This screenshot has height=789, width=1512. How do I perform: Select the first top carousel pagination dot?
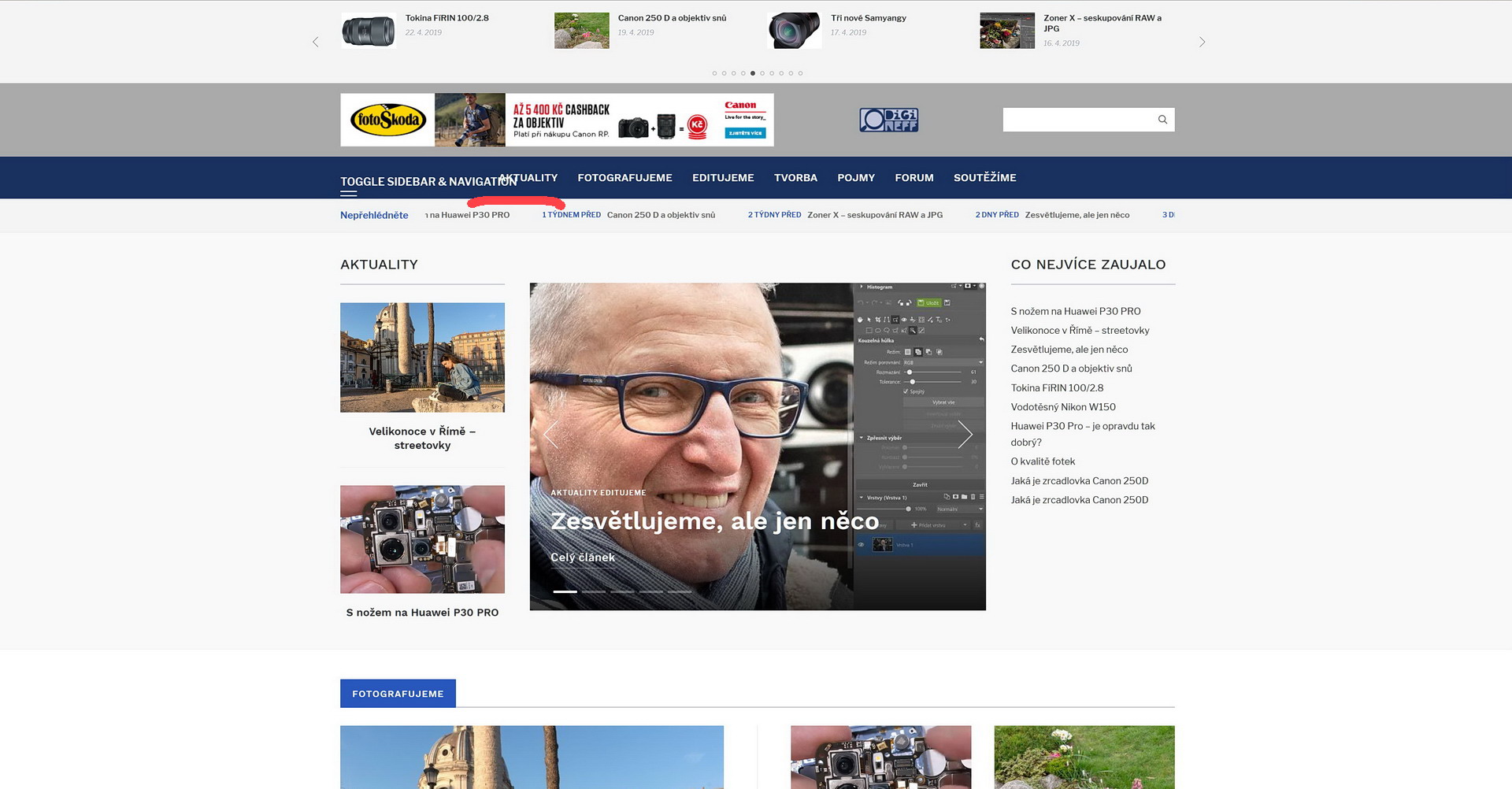click(714, 73)
